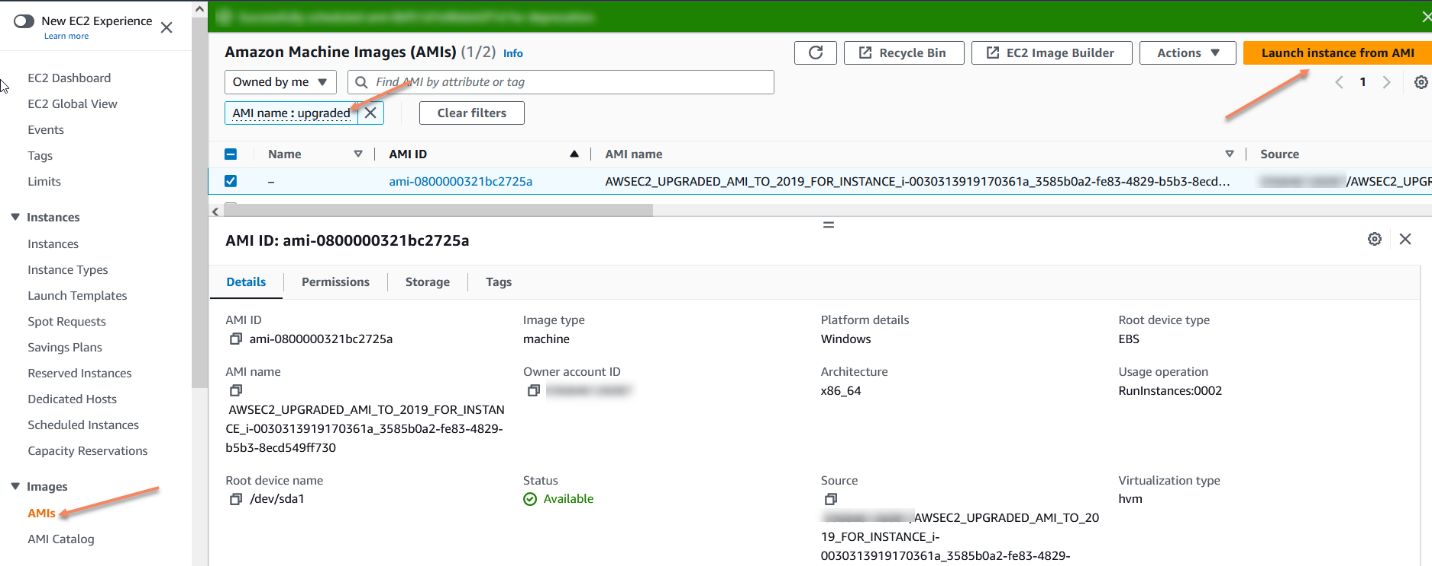Open details panel settings gear
1432x566 pixels.
click(1375, 239)
